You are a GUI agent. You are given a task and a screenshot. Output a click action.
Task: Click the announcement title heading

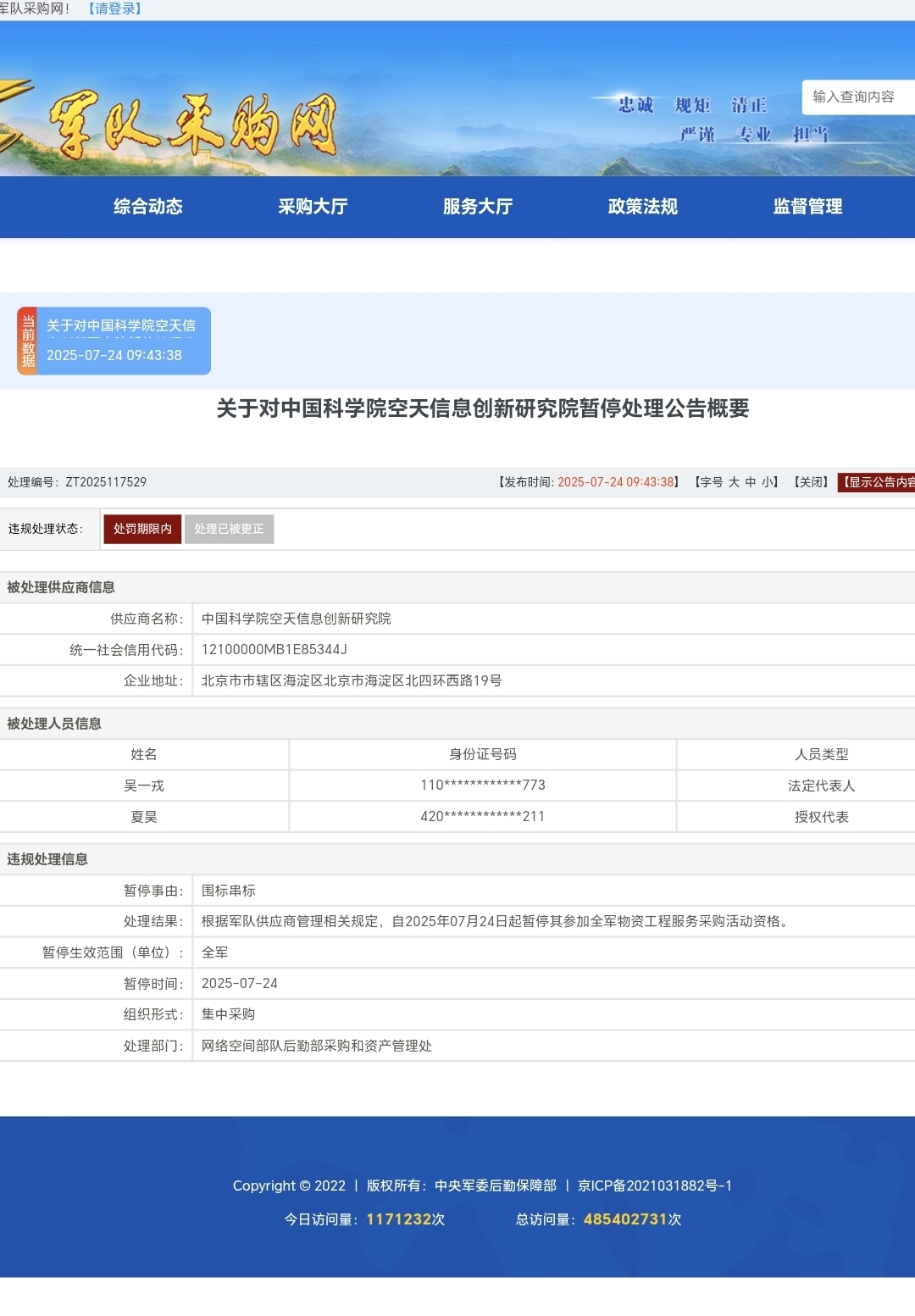pyautogui.click(x=483, y=409)
